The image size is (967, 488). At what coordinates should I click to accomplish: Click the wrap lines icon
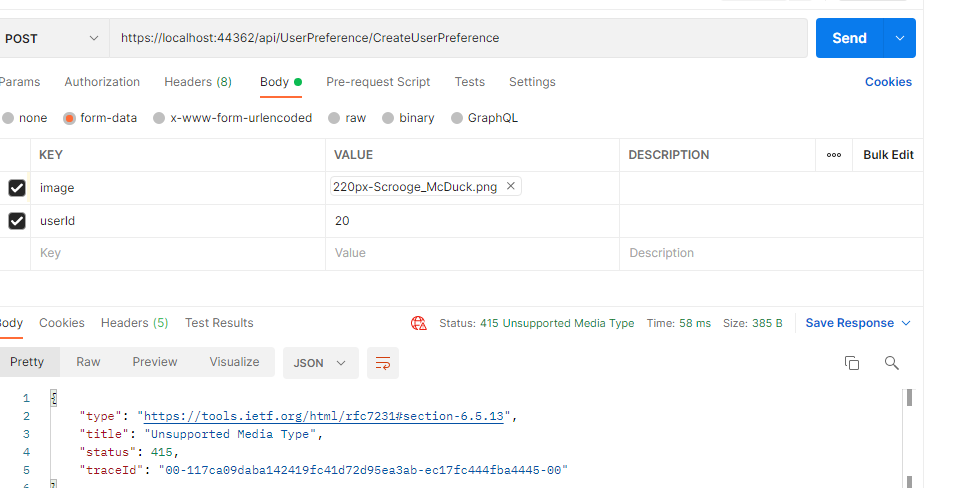coord(382,363)
